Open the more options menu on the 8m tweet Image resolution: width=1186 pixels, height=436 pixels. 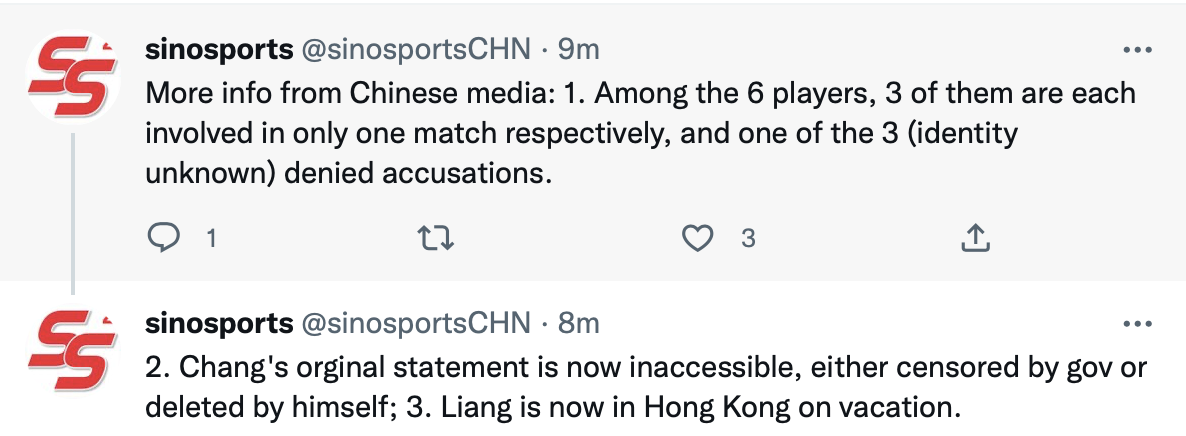tap(1138, 324)
